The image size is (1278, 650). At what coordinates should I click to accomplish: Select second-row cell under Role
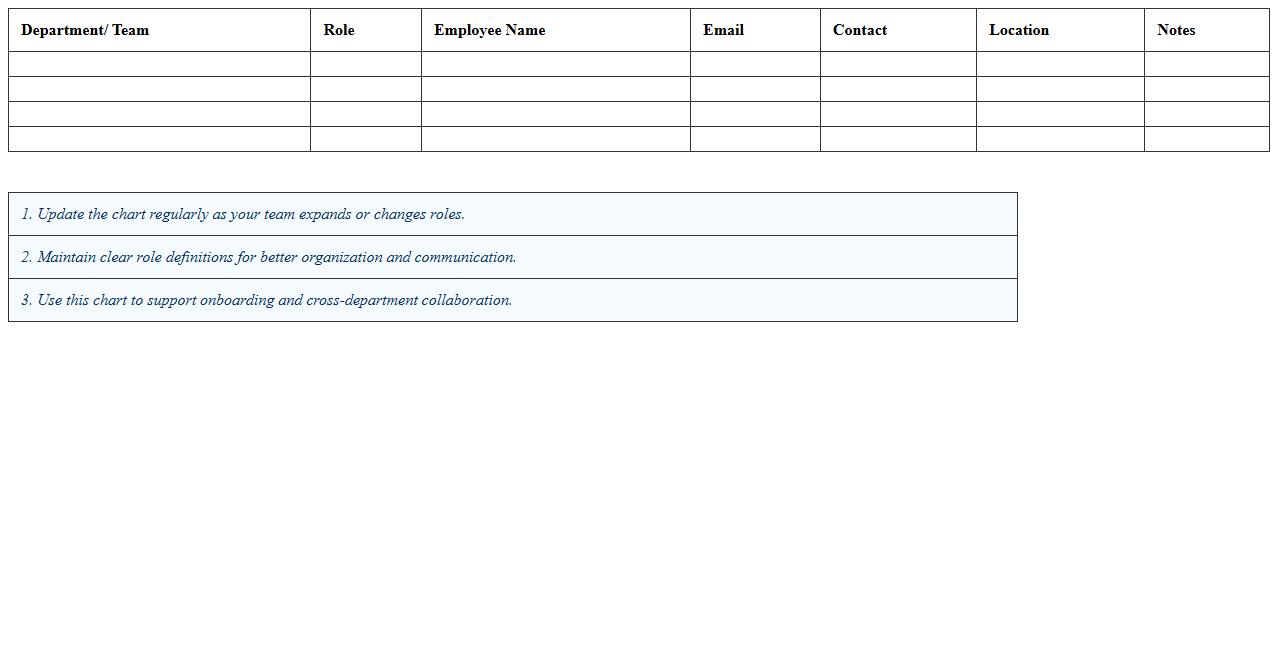[x=365, y=89]
